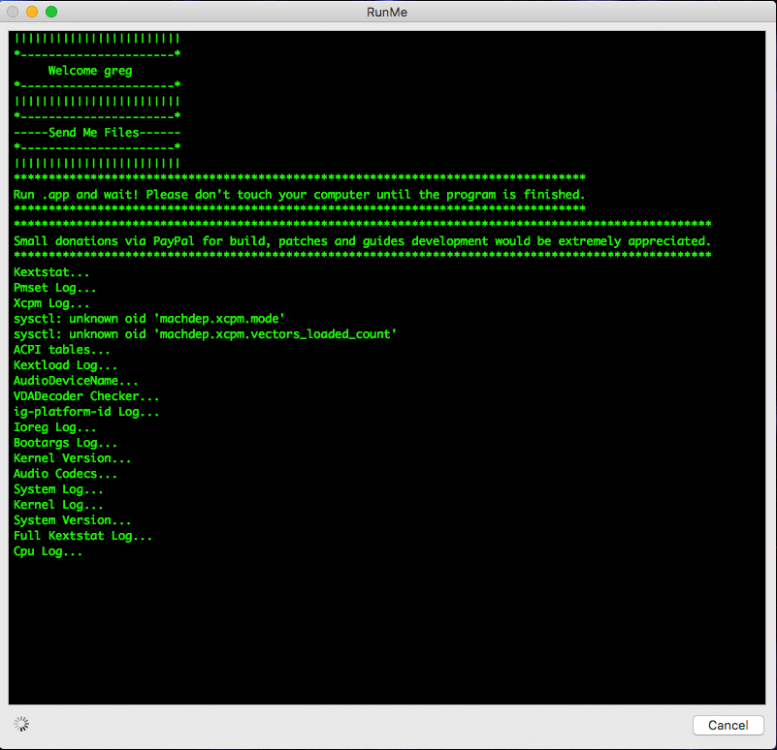
Task: Click the spinning progress indicator
Action: [21, 724]
